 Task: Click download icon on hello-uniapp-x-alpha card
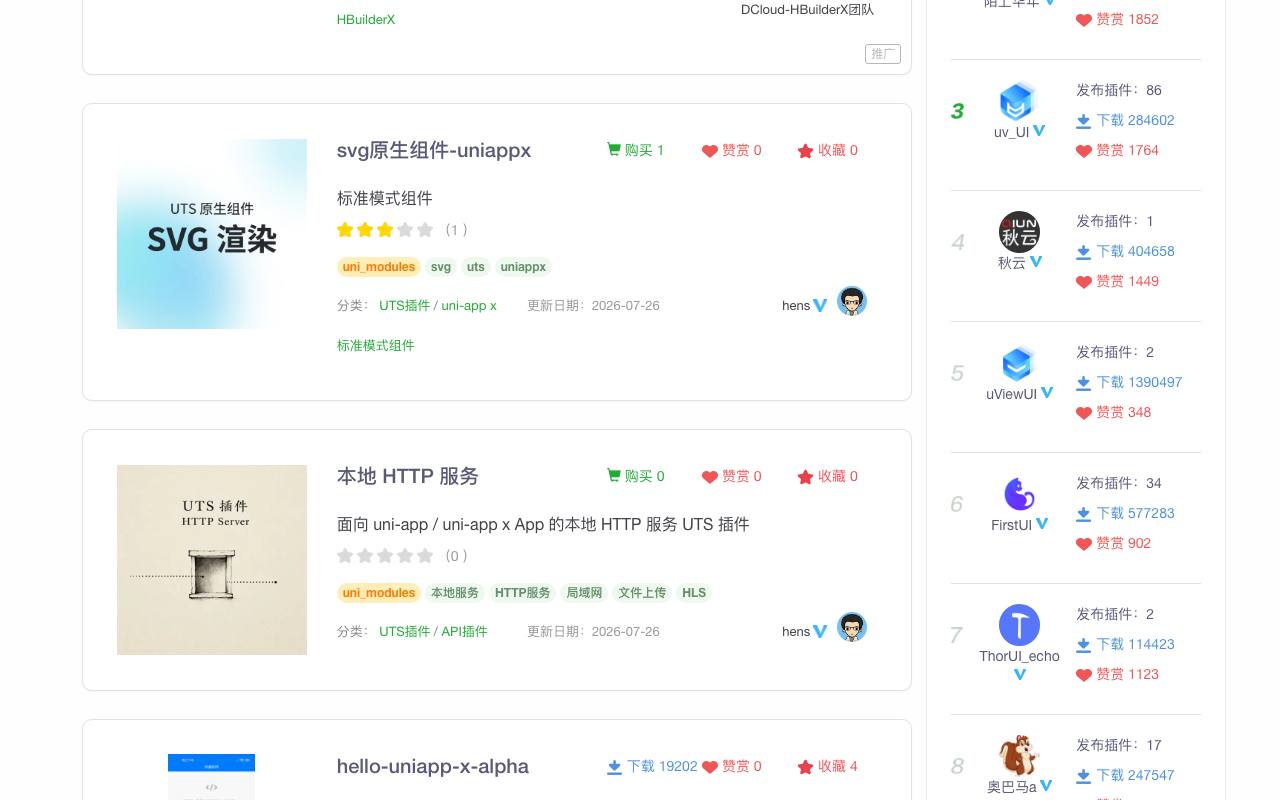pyautogui.click(x=614, y=767)
